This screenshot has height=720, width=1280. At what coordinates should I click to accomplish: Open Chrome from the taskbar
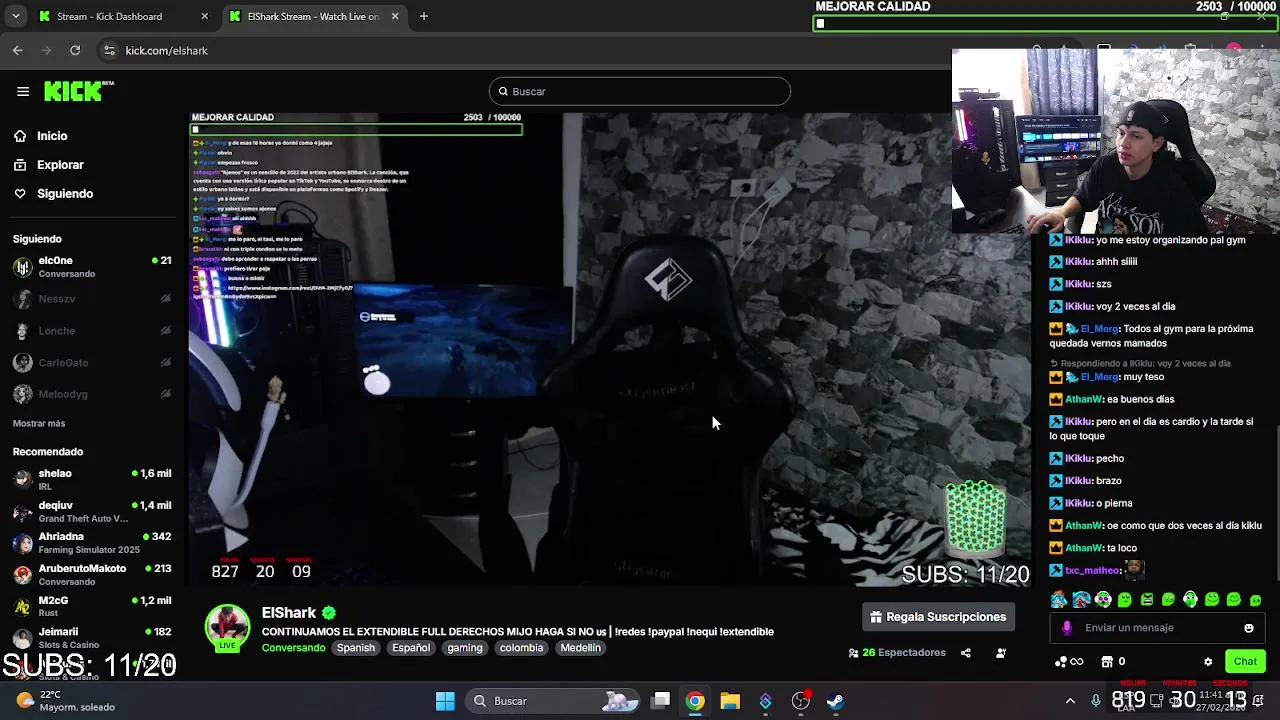pyautogui.click(x=695, y=701)
